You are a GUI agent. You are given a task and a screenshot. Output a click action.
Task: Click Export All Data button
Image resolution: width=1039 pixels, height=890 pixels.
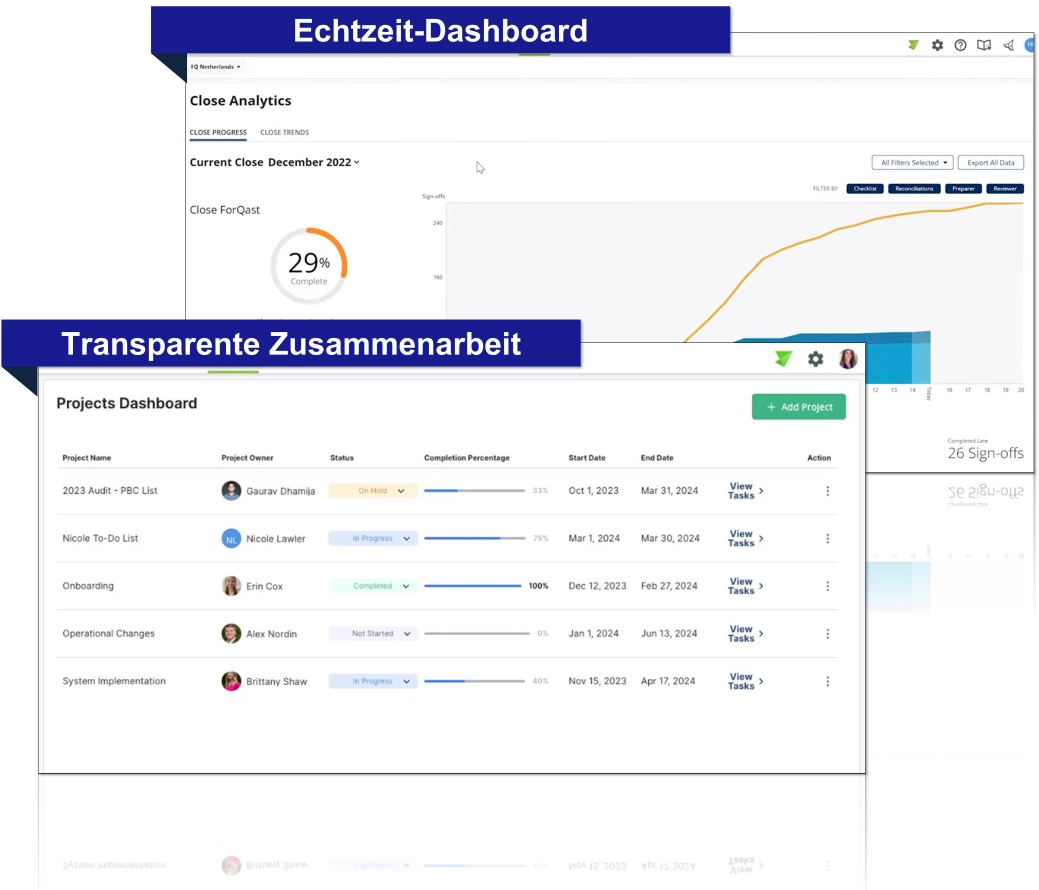(x=991, y=162)
